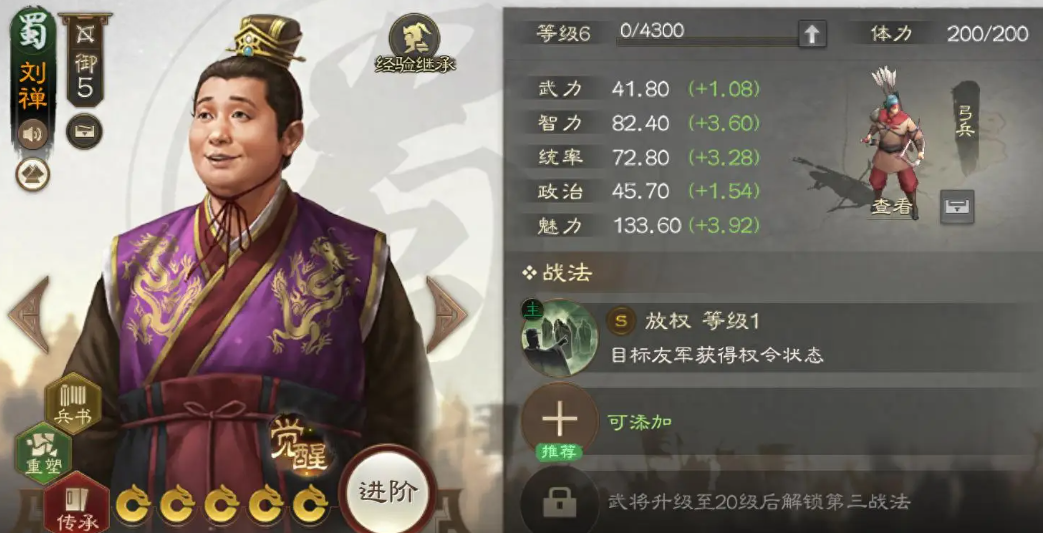
Task: Toggle the card icon under 御 5
Action: 84,131
